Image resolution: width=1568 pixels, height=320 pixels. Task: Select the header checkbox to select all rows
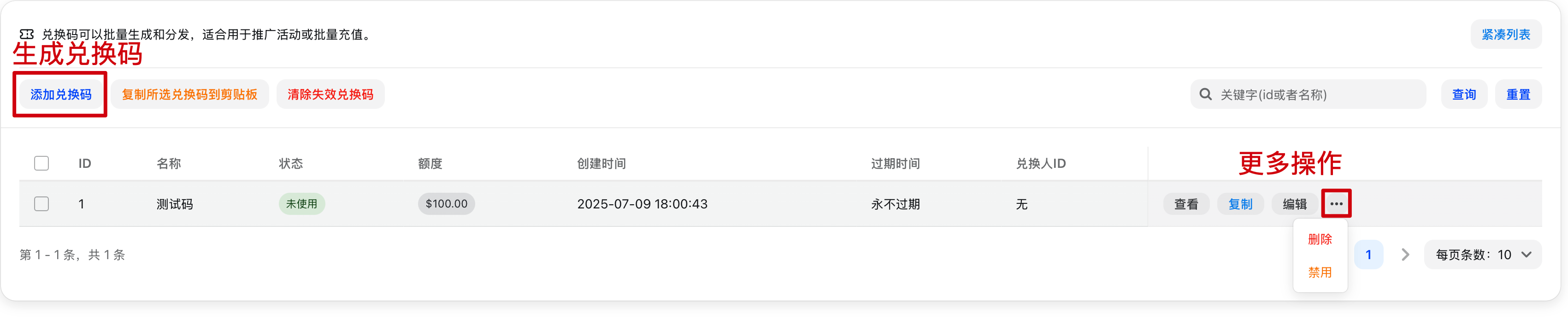(x=41, y=163)
